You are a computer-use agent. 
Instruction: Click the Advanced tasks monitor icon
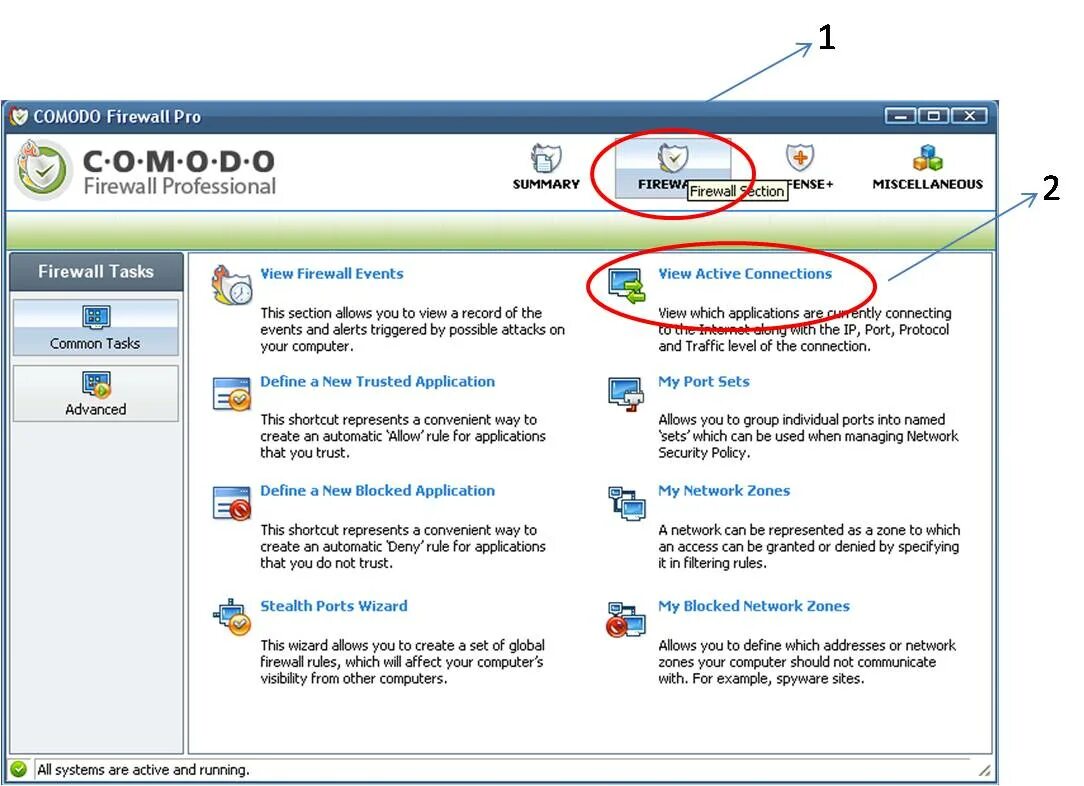[x=96, y=384]
